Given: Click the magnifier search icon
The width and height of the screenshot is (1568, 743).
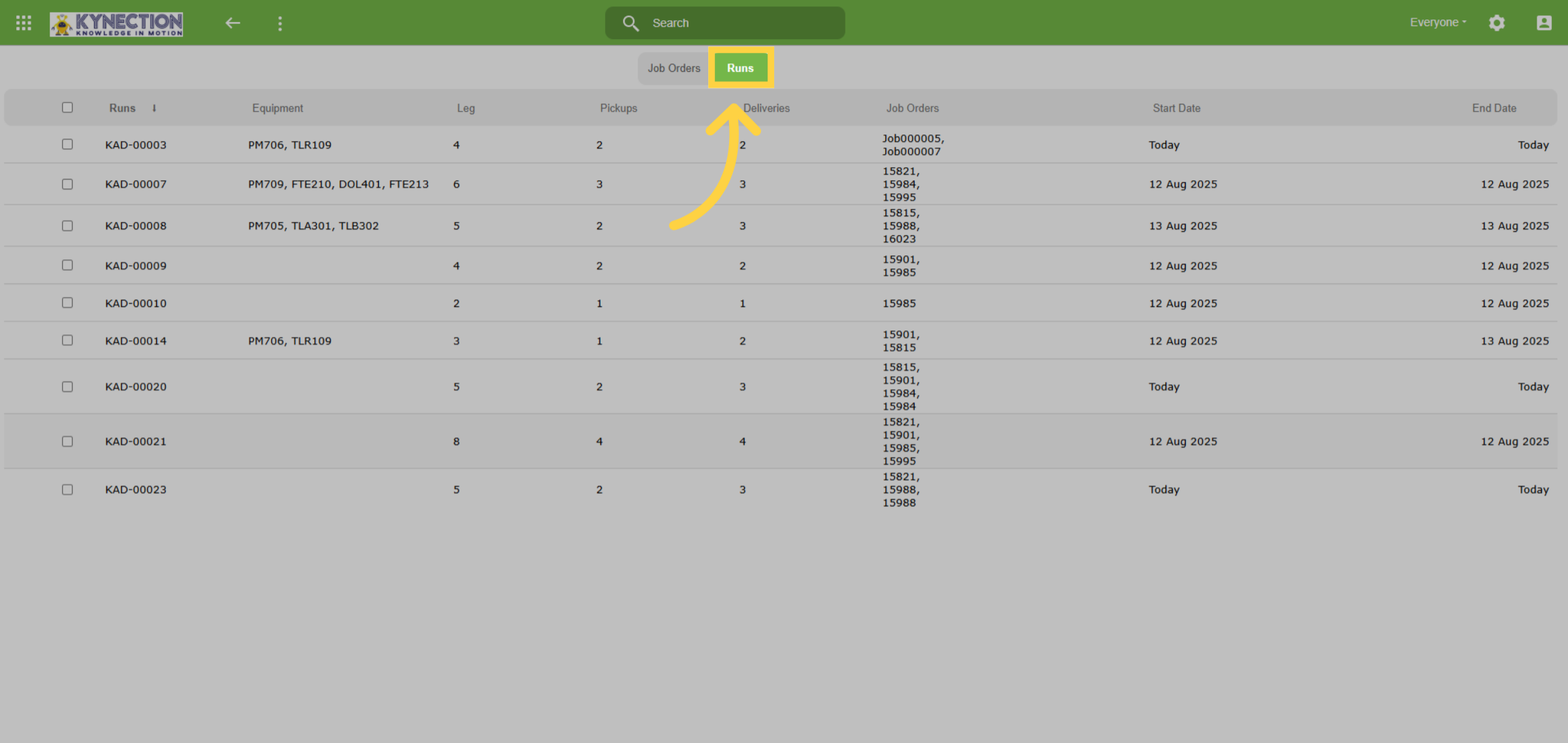Looking at the screenshot, I should point(630,23).
